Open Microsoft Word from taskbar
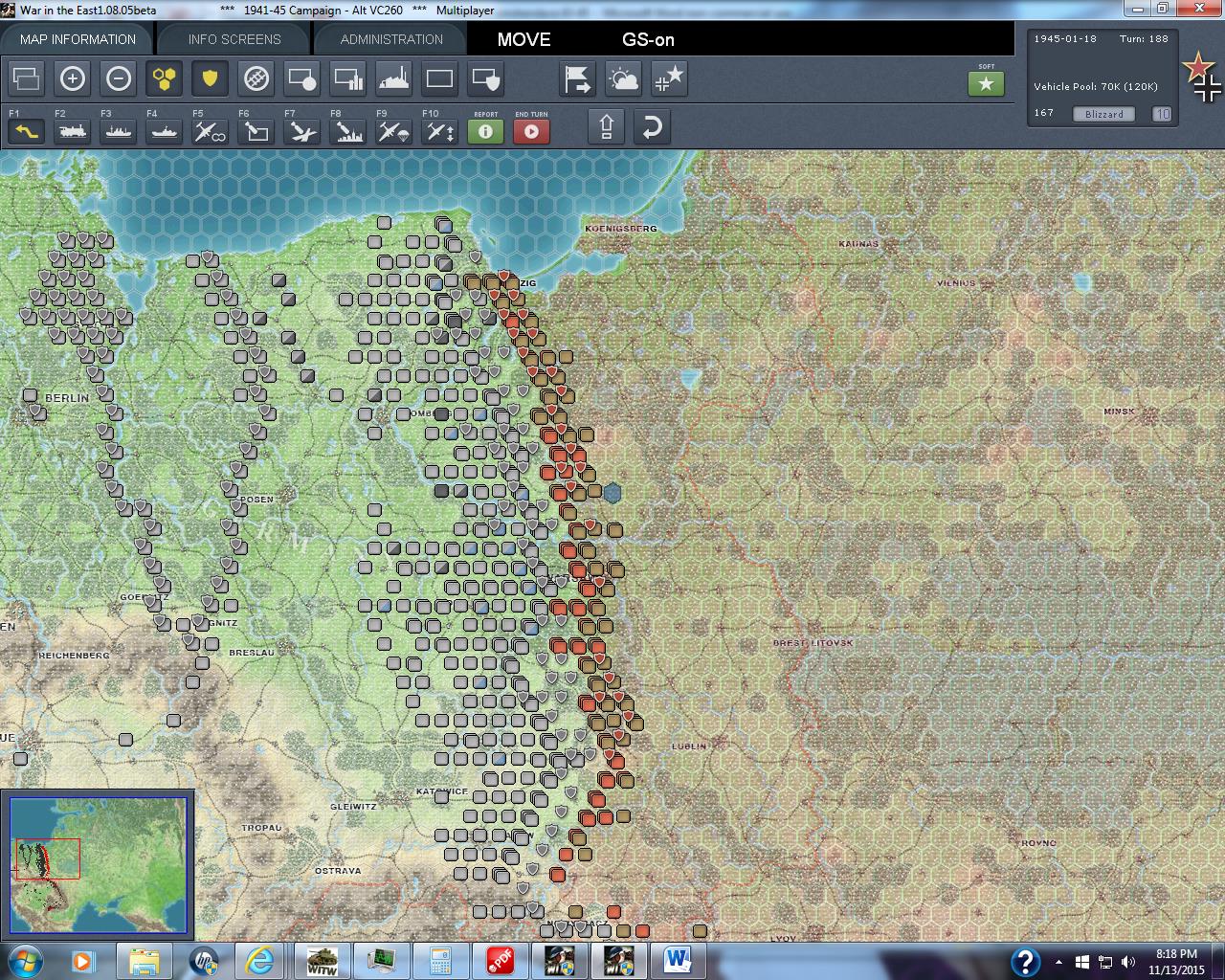This screenshot has width=1225, height=980. tap(677, 961)
